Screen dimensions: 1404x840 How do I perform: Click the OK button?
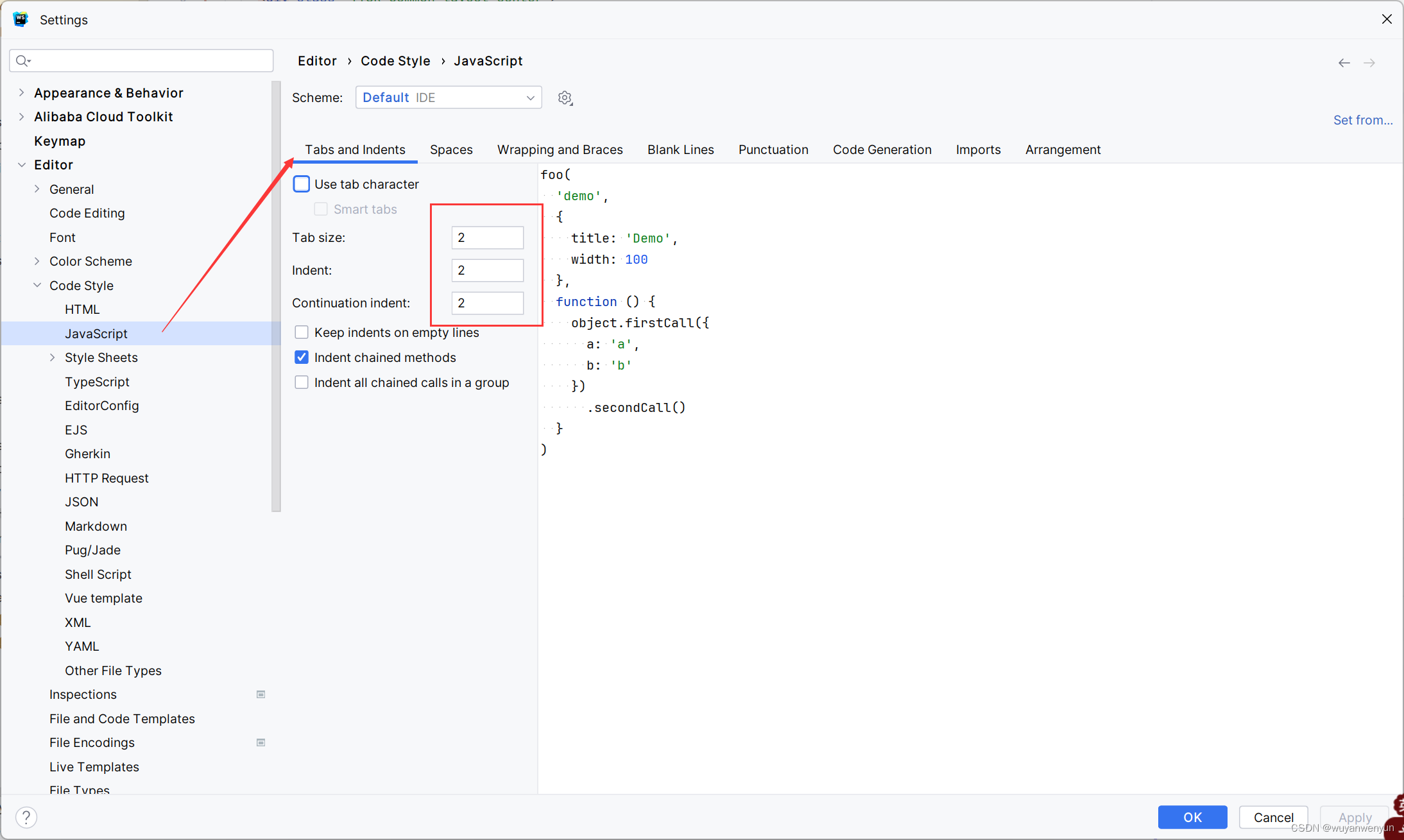click(x=1192, y=817)
